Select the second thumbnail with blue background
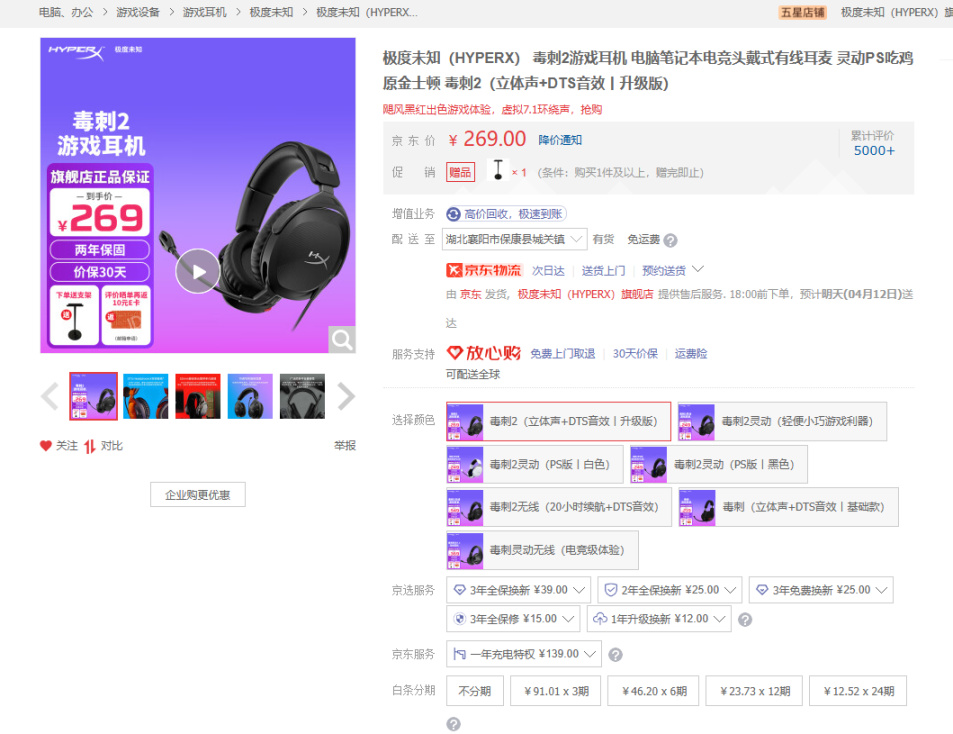Image resolution: width=953 pixels, height=734 pixels. [x=145, y=396]
